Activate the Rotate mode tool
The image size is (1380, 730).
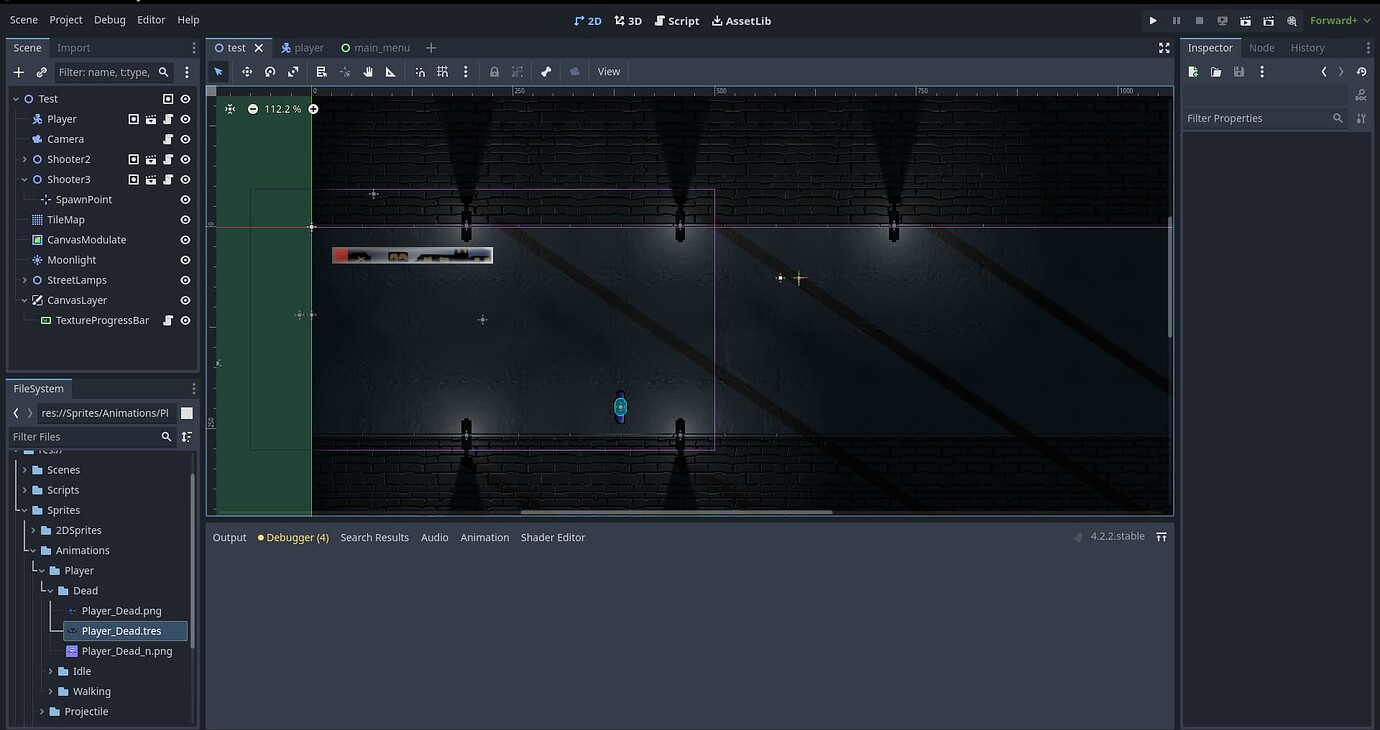click(270, 71)
